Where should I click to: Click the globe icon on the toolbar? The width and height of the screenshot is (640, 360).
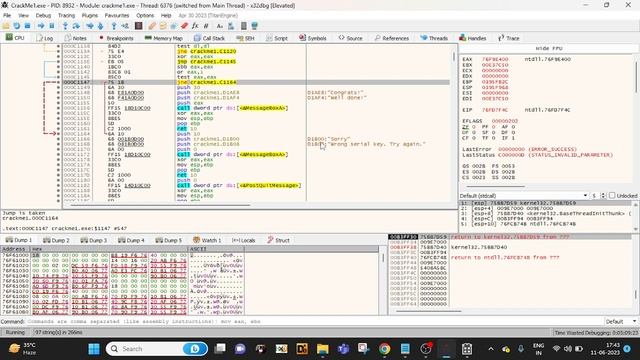tap(255, 26)
